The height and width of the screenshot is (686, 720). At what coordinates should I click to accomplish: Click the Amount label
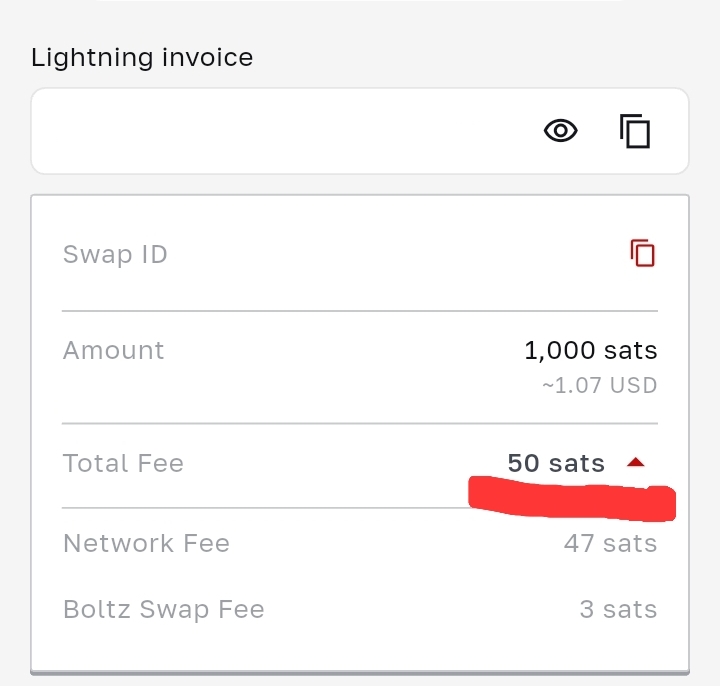click(x=113, y=350)
